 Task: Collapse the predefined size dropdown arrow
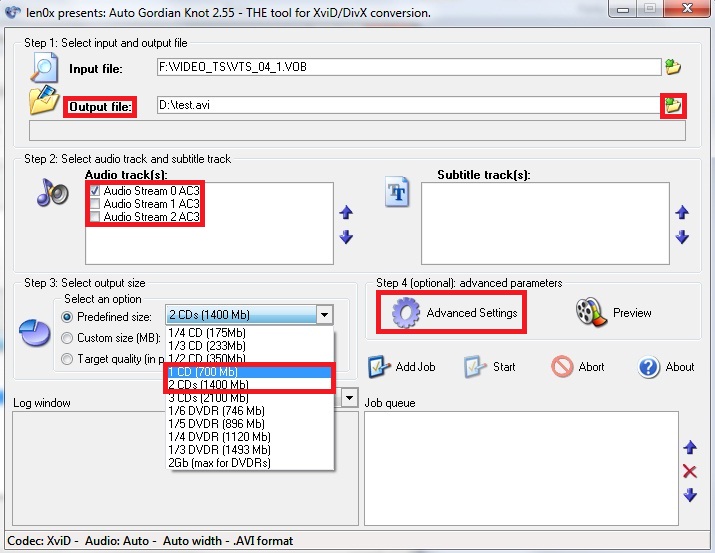[x=324, y=315]
